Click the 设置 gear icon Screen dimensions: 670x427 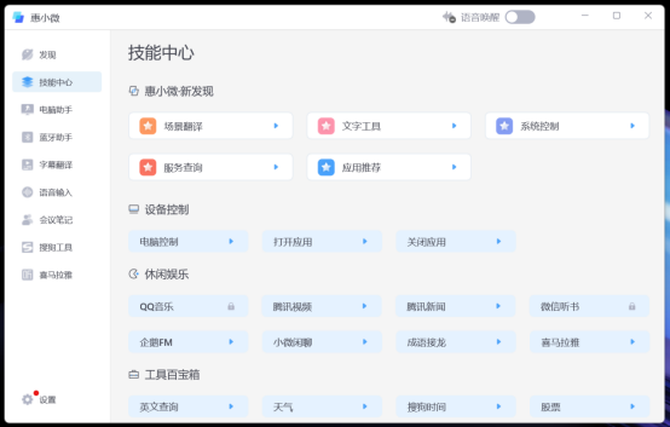[x=27, y=399]
